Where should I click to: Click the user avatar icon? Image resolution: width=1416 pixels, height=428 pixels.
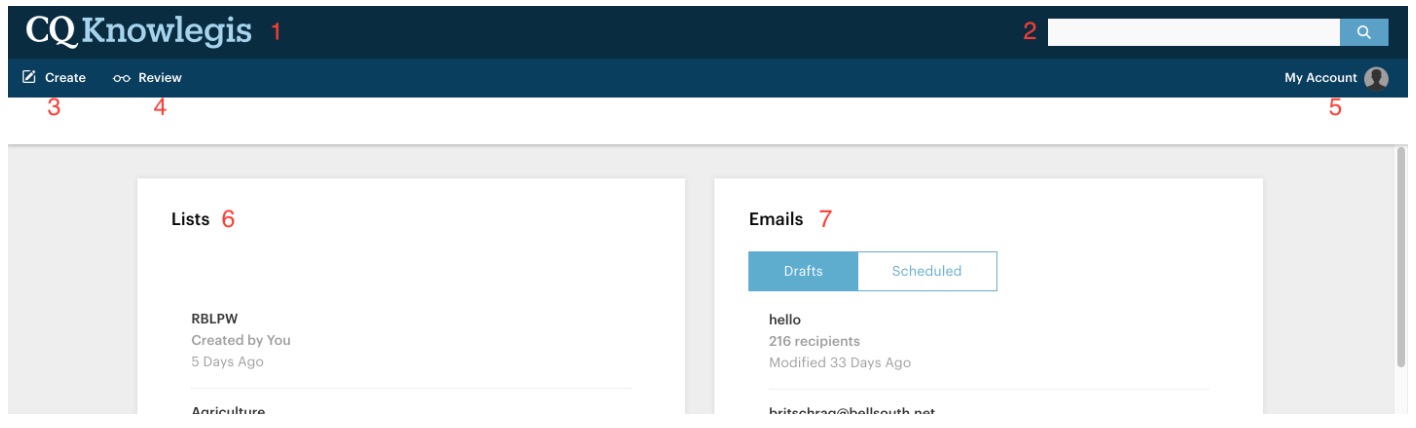(x=1377, y=78)
